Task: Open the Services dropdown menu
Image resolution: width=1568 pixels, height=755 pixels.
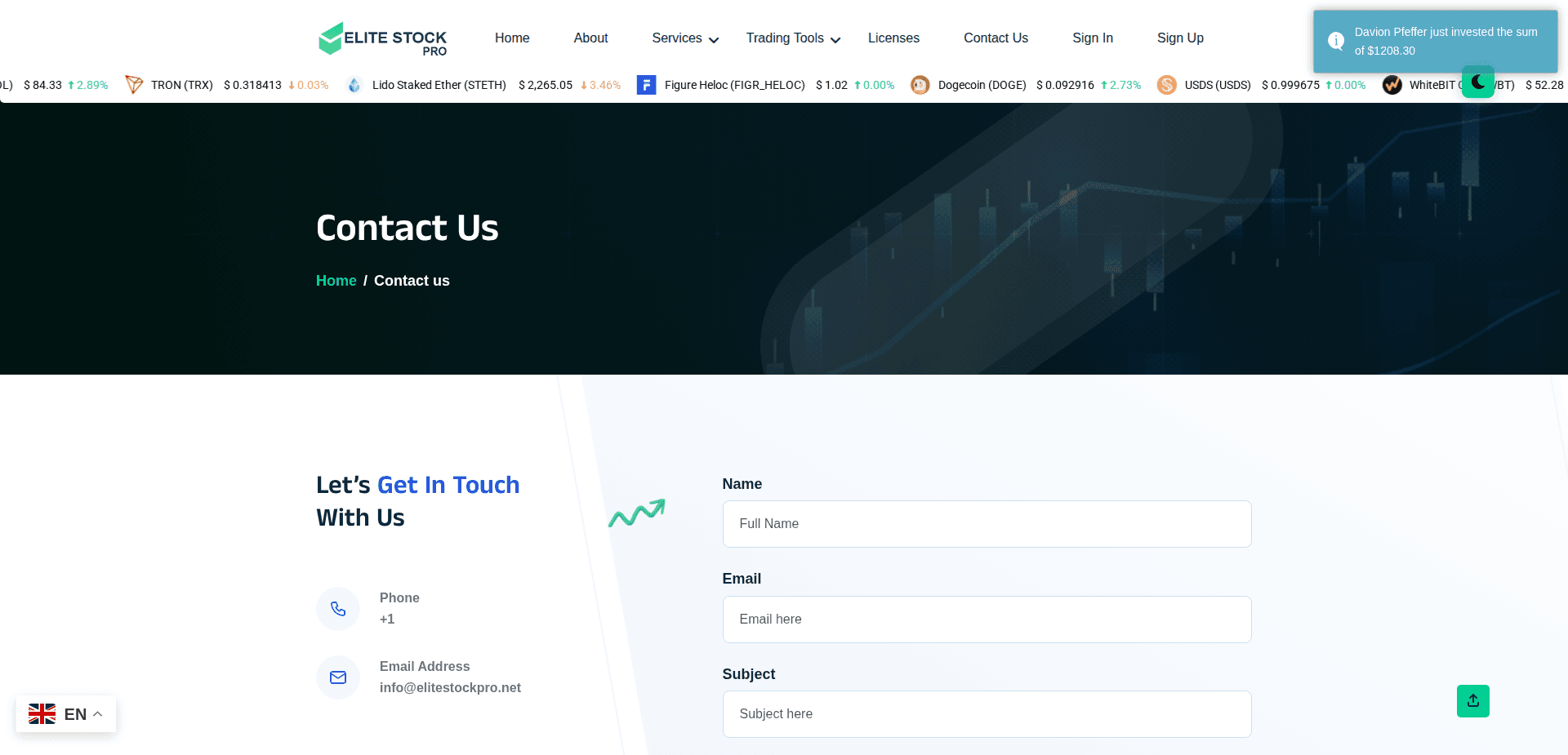Action: [684, 38]
